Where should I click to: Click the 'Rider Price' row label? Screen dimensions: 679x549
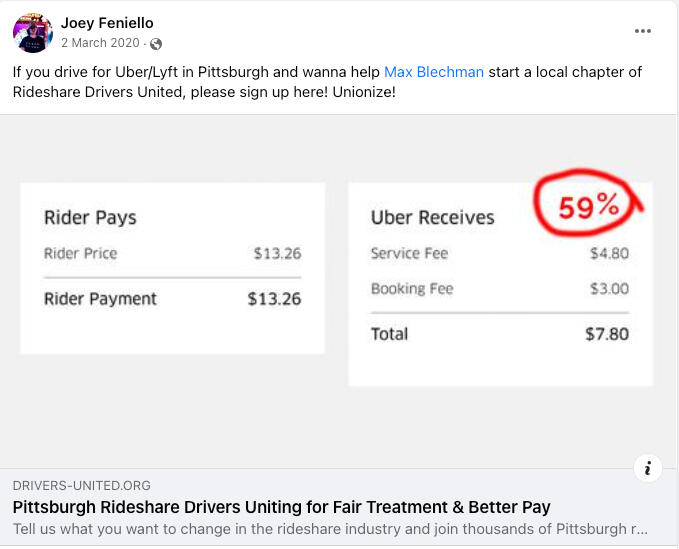[x=80, y=253]
